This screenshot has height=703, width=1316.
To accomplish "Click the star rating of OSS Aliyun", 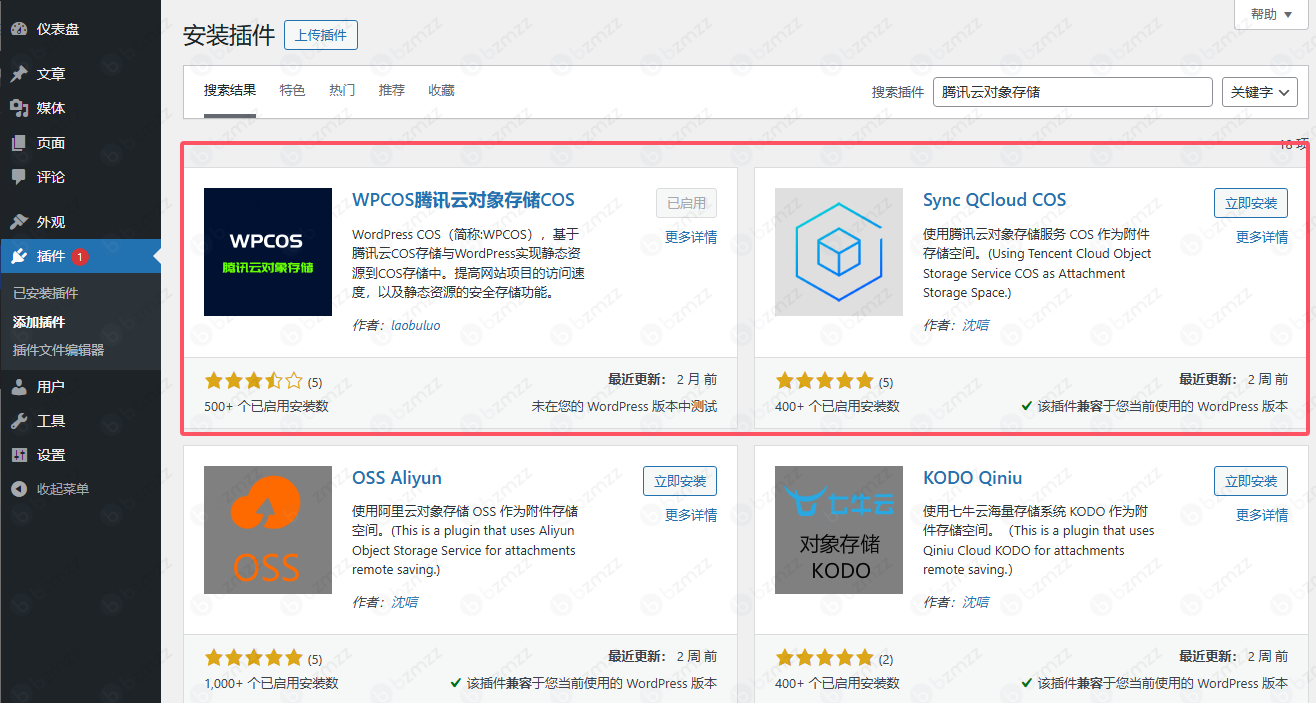I will (254, 658).
